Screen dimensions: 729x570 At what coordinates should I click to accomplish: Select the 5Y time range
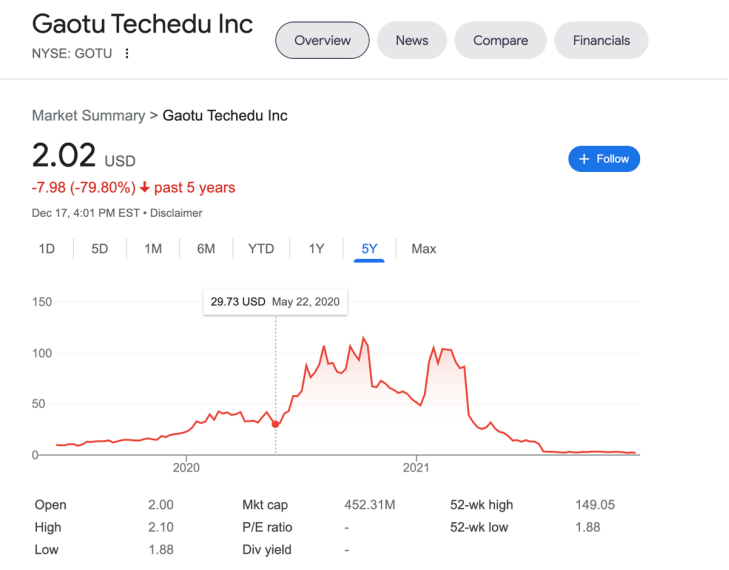click(369, 249)
